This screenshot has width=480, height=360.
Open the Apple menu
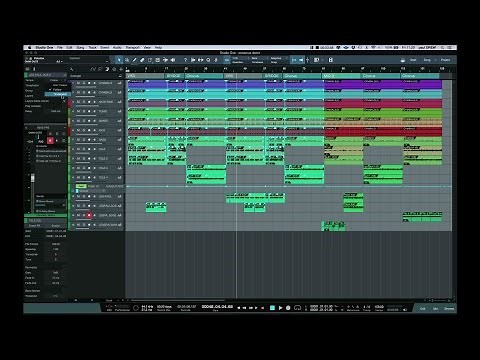[x=29, y=48]
